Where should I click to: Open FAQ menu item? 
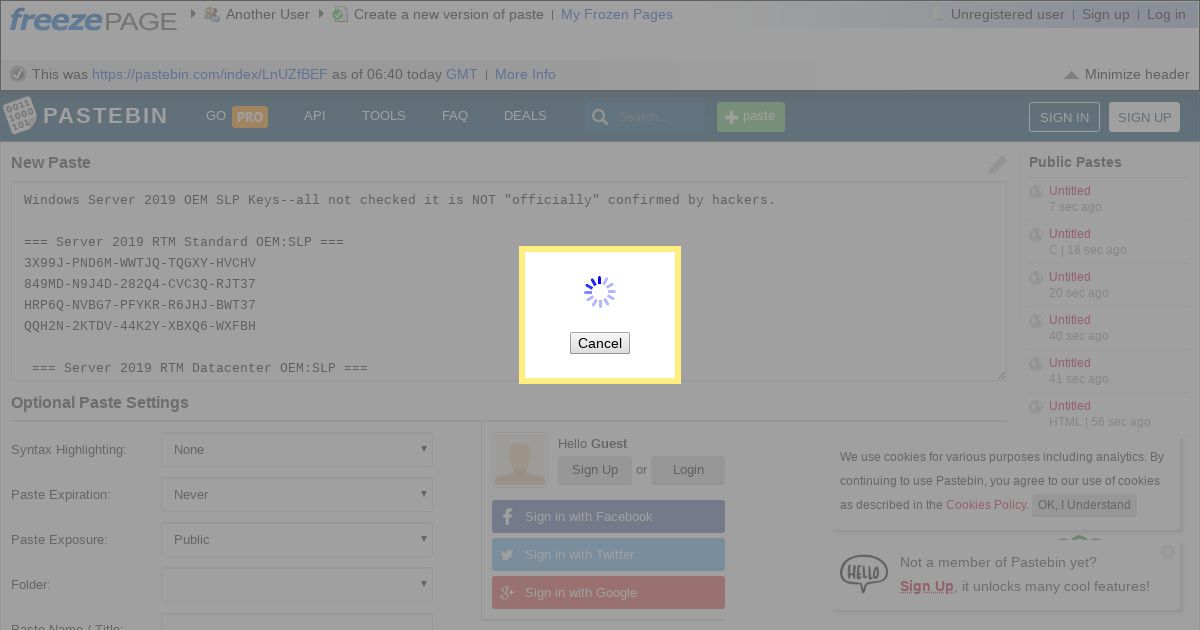point(455,116)
